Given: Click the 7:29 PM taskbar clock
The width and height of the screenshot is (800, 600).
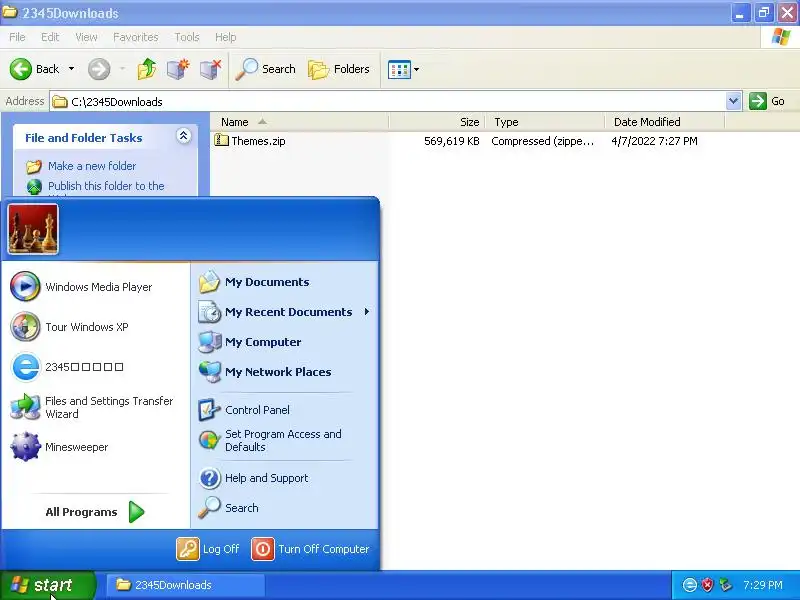Looking at the screenshot, I should click(763, 585).
